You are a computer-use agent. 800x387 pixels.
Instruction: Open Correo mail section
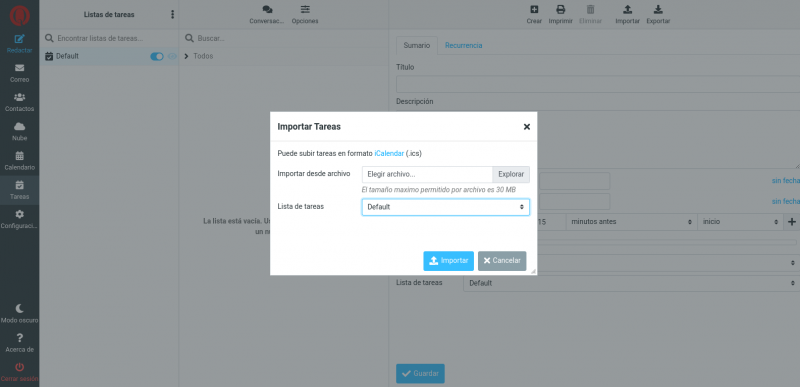click(x=19, y=73)
